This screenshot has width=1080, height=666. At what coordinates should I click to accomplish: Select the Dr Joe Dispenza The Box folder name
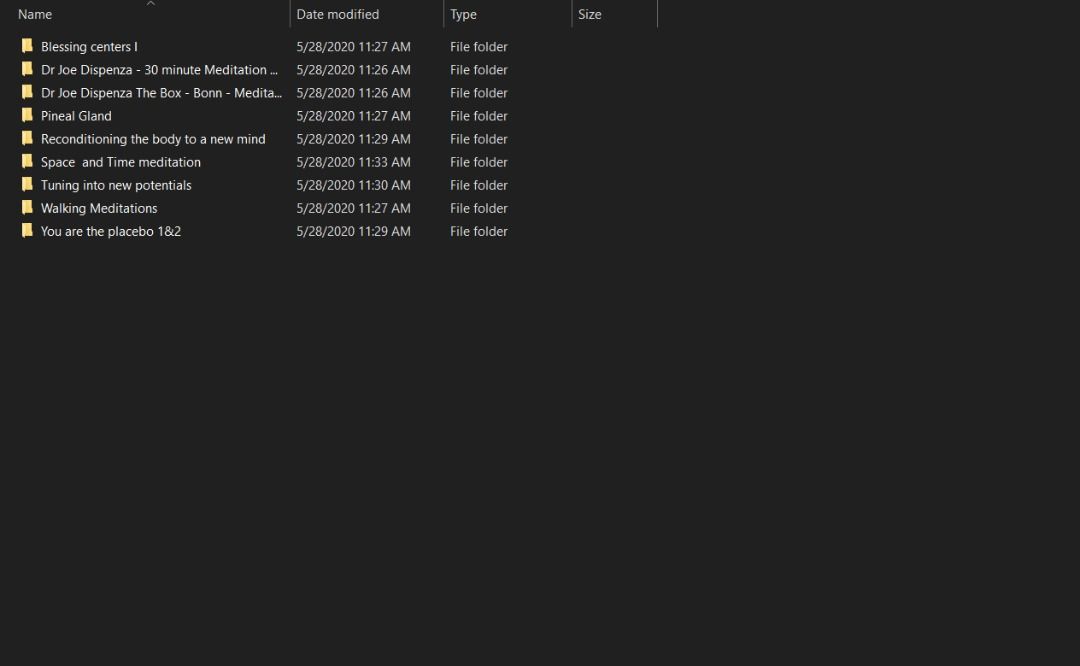pyautogui.click(x=161, y=93)
